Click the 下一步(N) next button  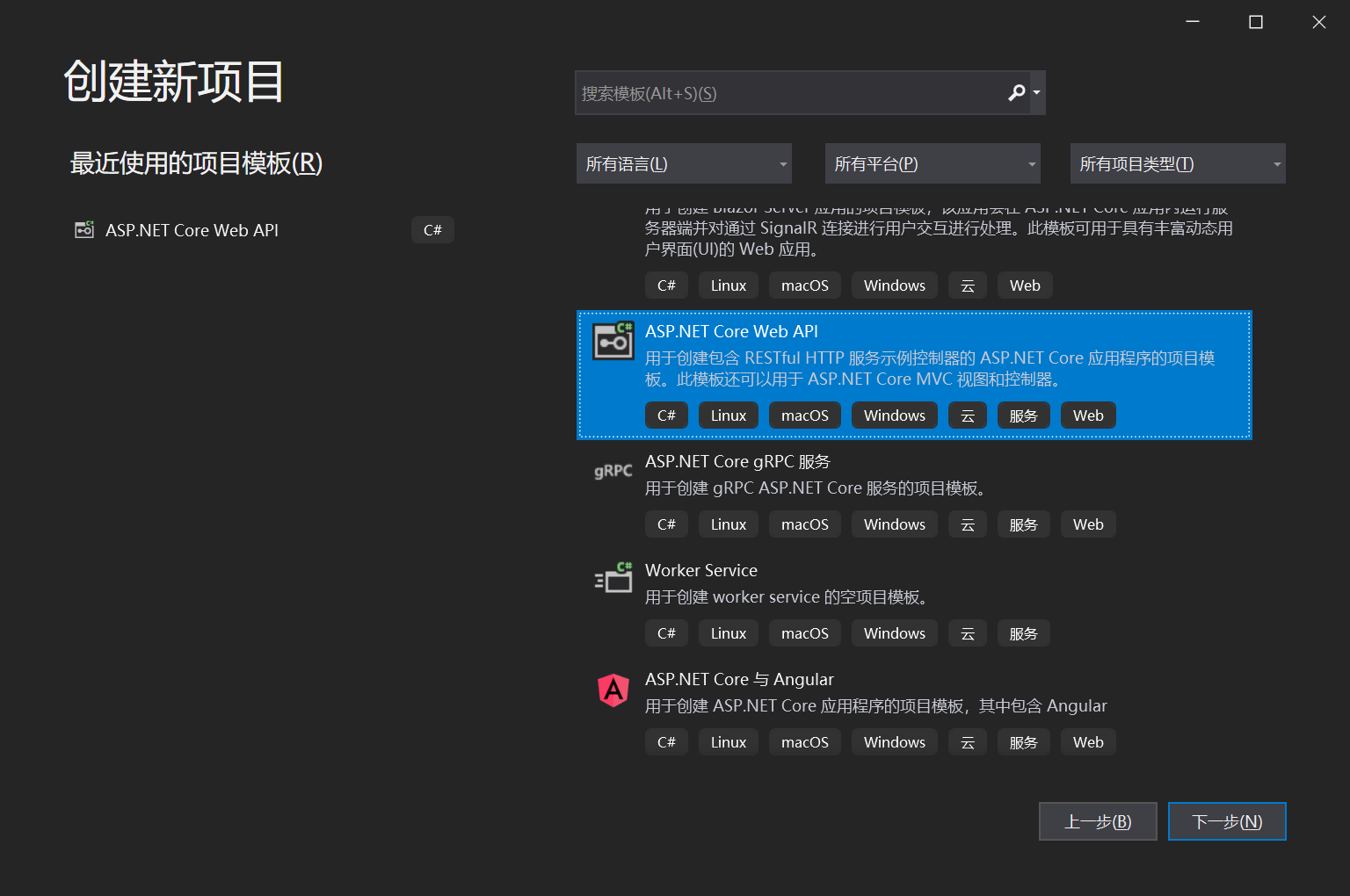[1227, 821]
